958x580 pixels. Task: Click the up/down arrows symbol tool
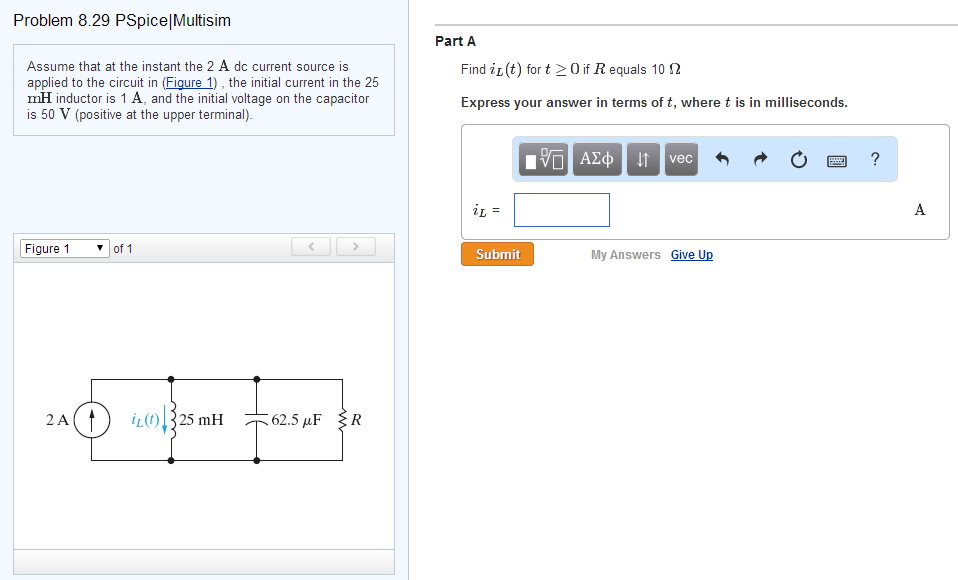tap(642, 158)
